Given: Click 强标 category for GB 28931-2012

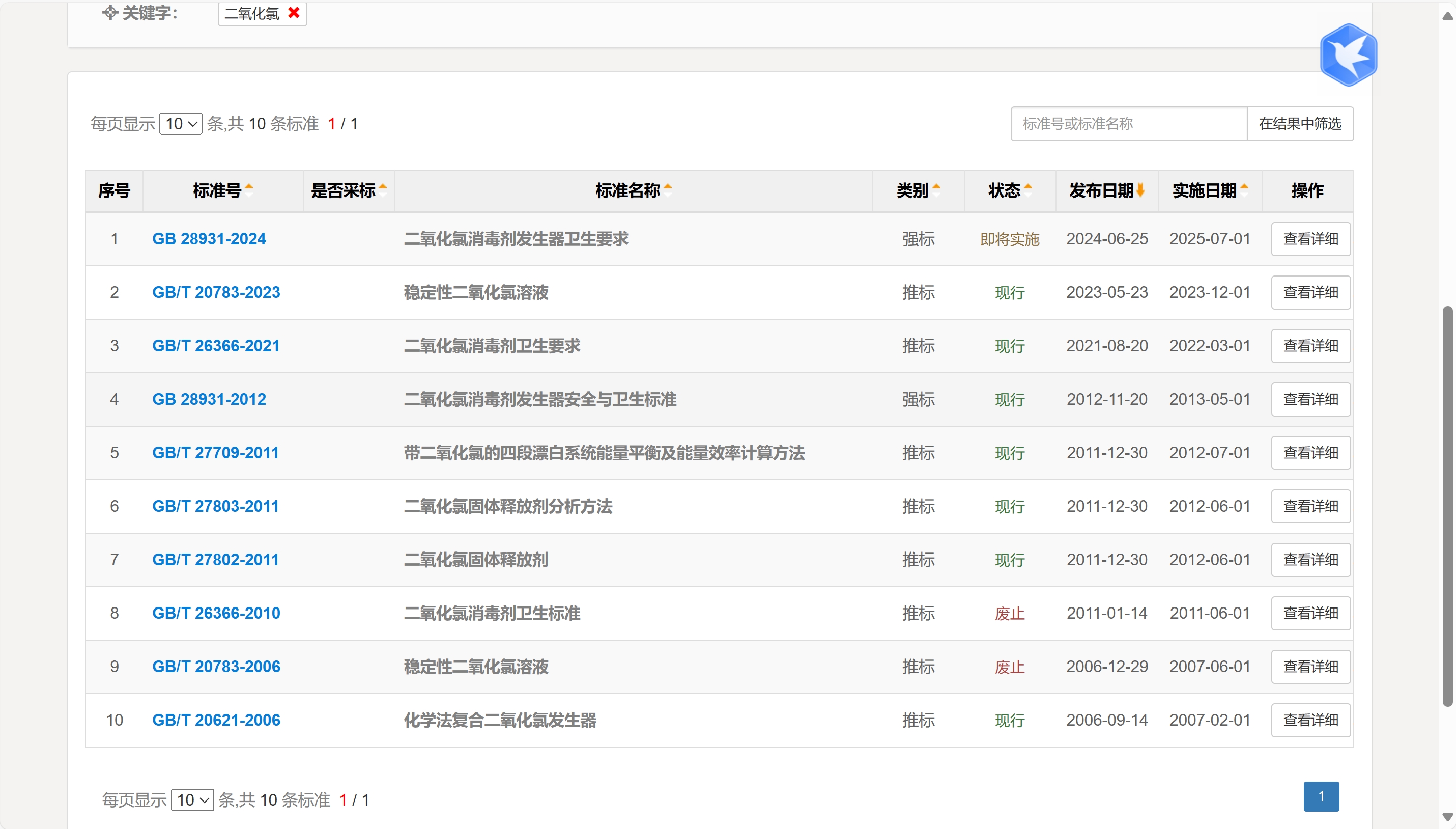Looking at the screenshot, I should click(918, 399).
